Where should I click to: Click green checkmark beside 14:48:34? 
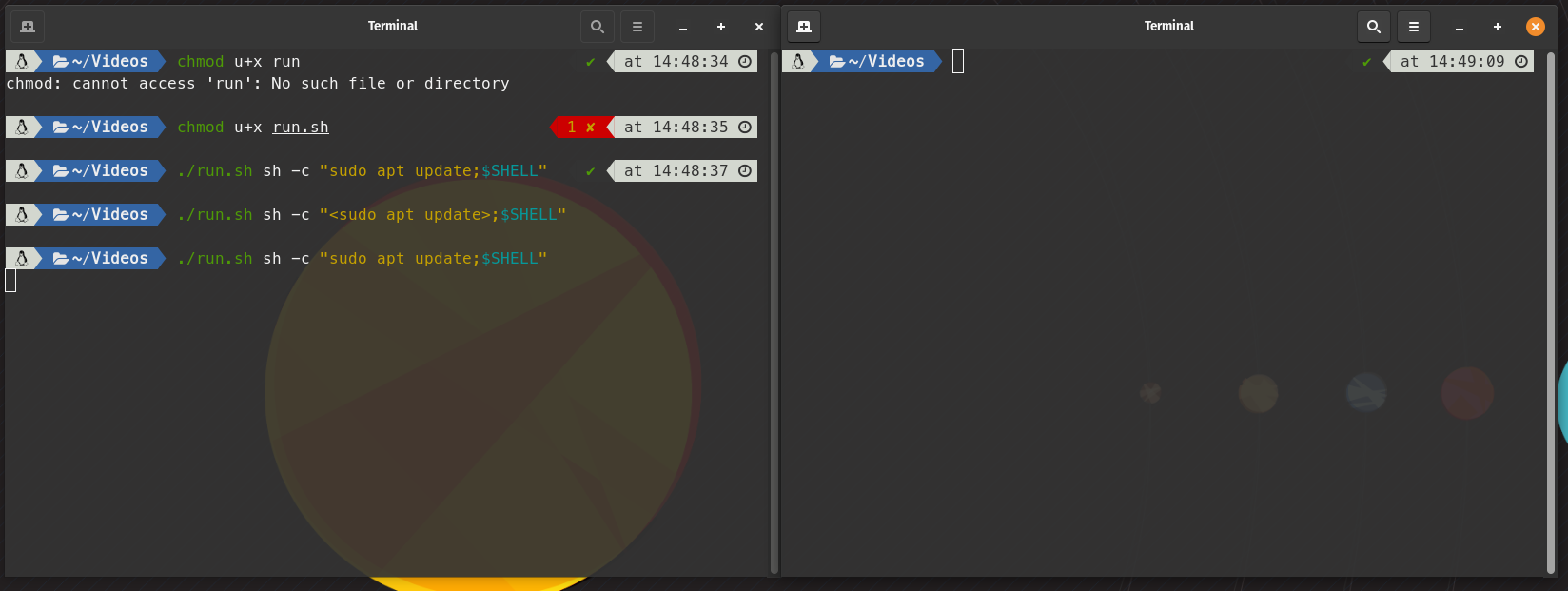(591, 62)
